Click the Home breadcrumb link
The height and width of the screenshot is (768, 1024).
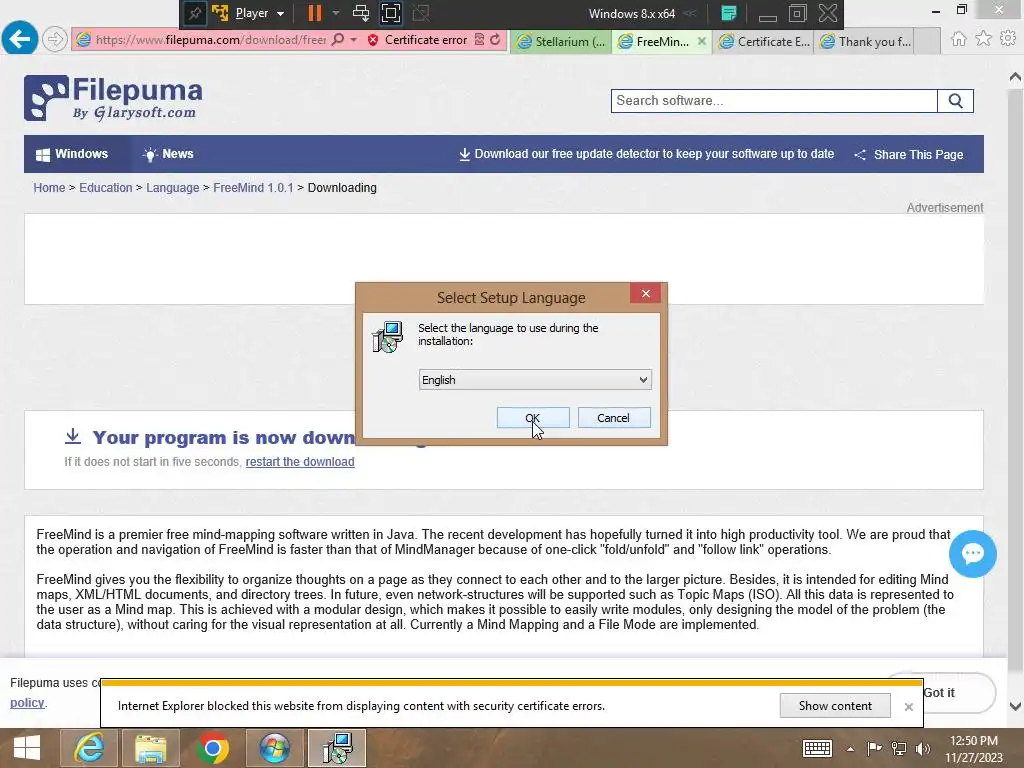[50, 187]
